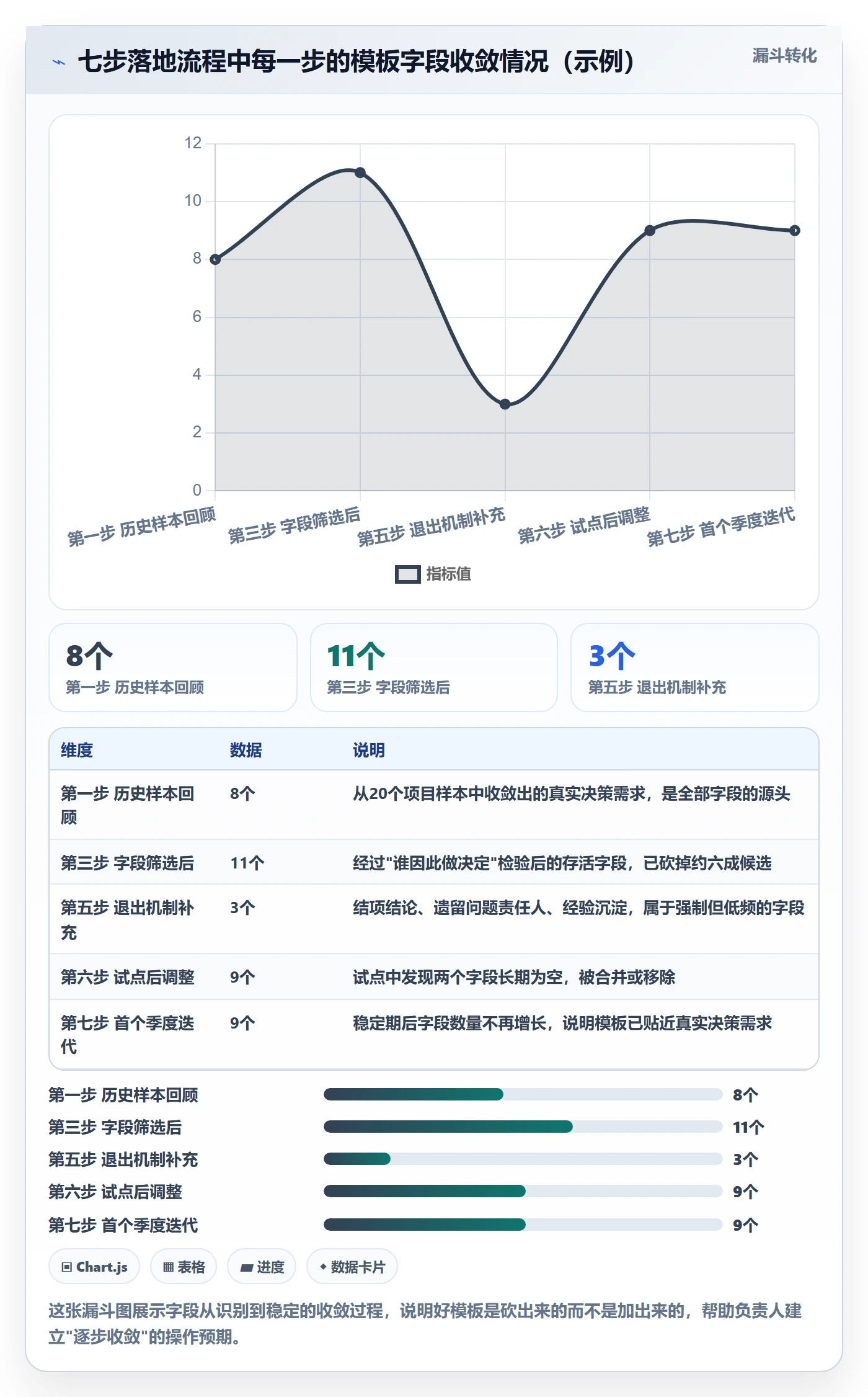The height and width of the screenshot is (1397, 868).
Task: Click the description starting 稳定期后字段数量
Action: (562, 1023)
